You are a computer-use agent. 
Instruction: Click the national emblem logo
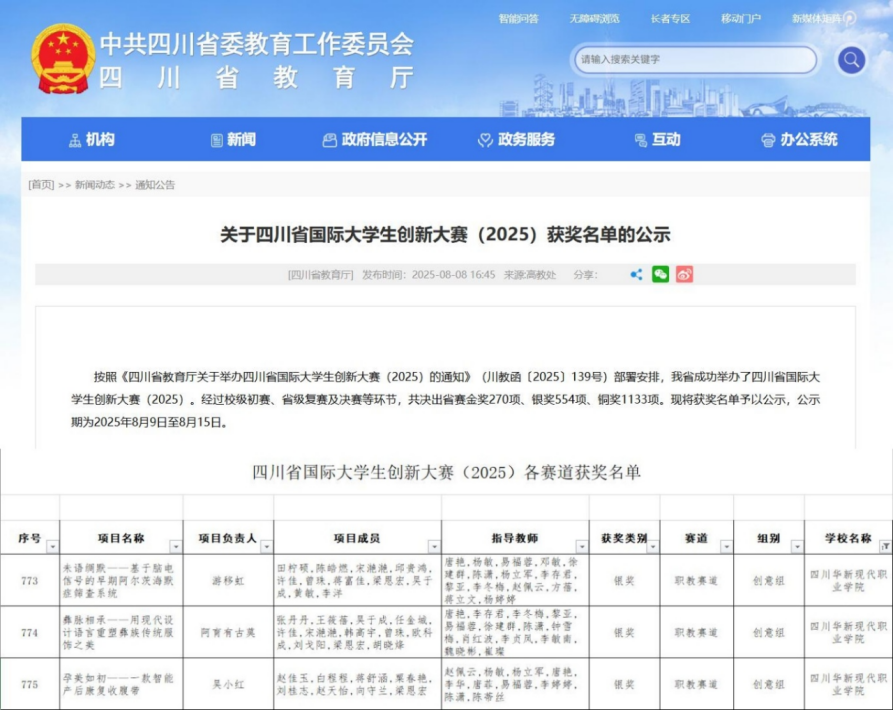pyautogui.click(x=62, y=58)
